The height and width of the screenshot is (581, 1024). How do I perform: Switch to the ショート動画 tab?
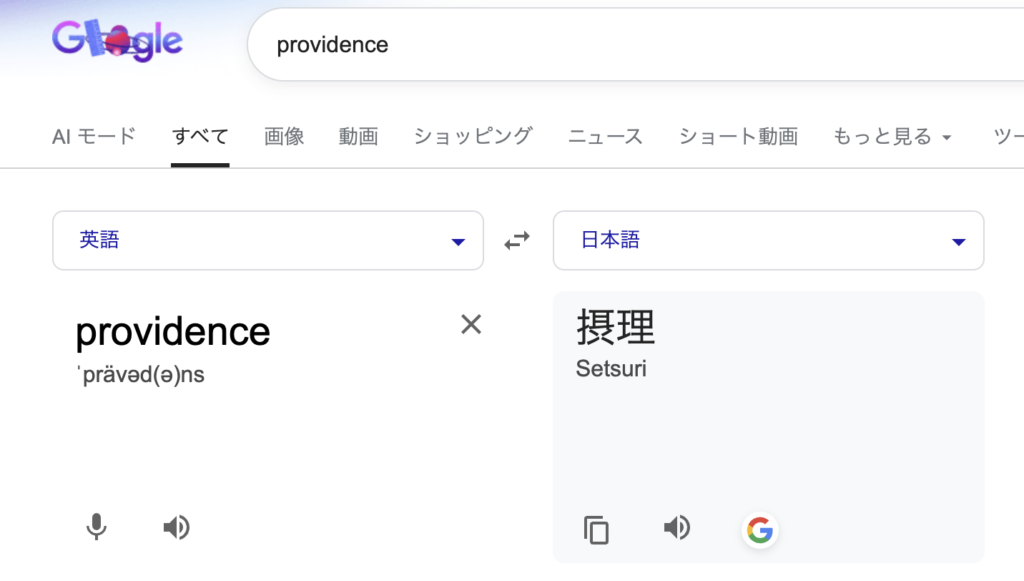coord(738,137)
